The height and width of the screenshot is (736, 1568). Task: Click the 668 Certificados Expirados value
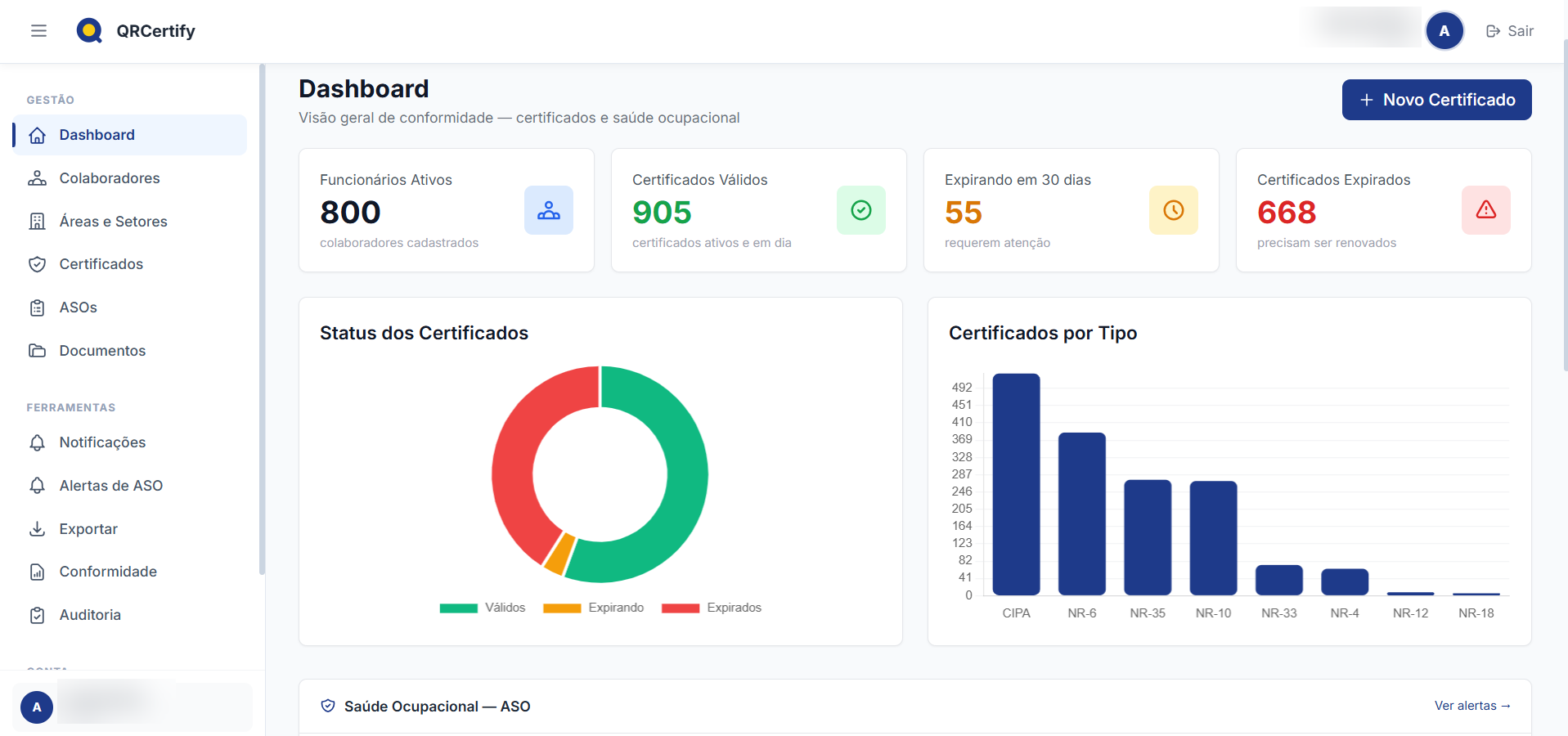tap(1287, 213)
